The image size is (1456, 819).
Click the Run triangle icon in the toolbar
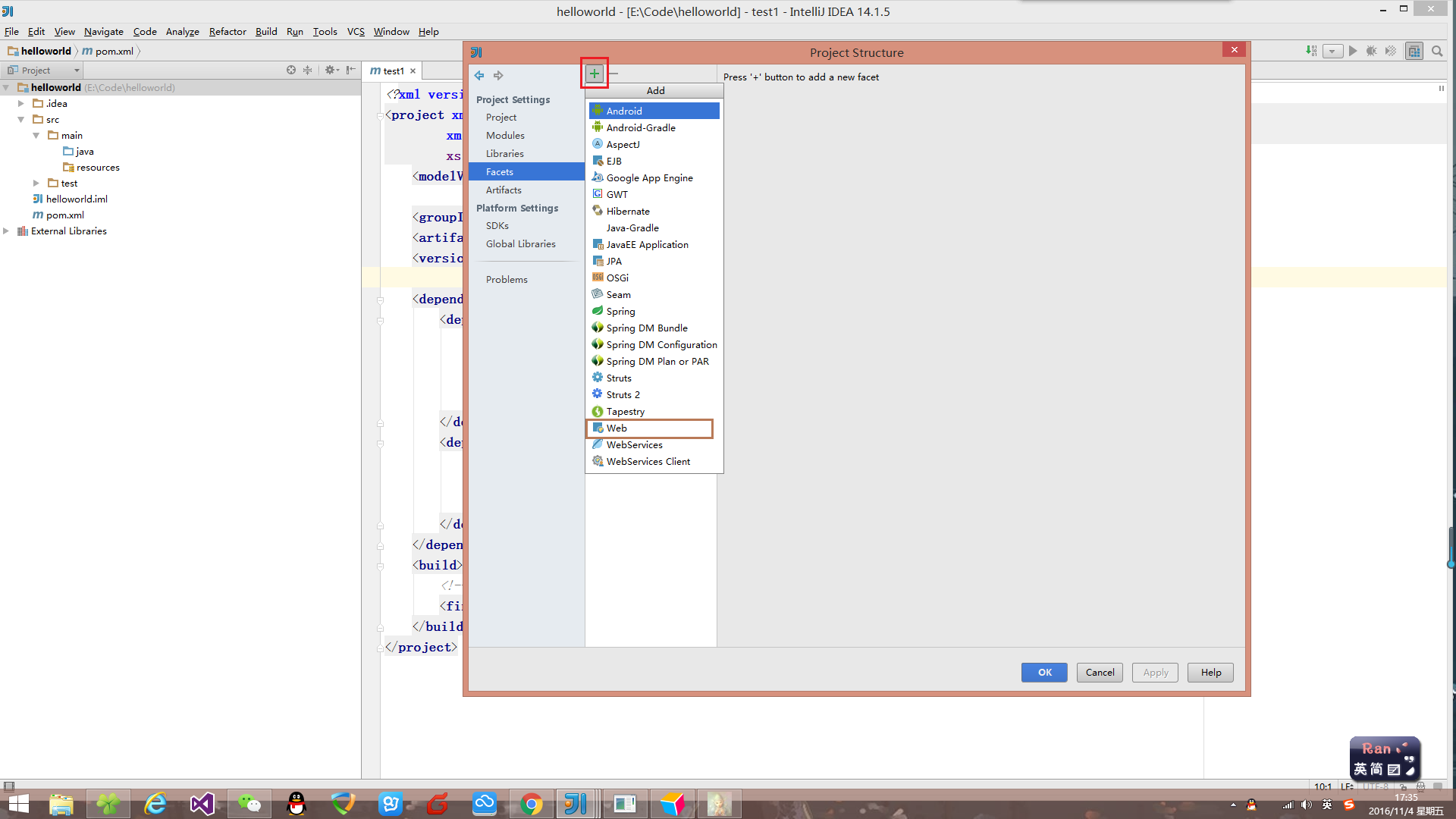point(1353,51)
